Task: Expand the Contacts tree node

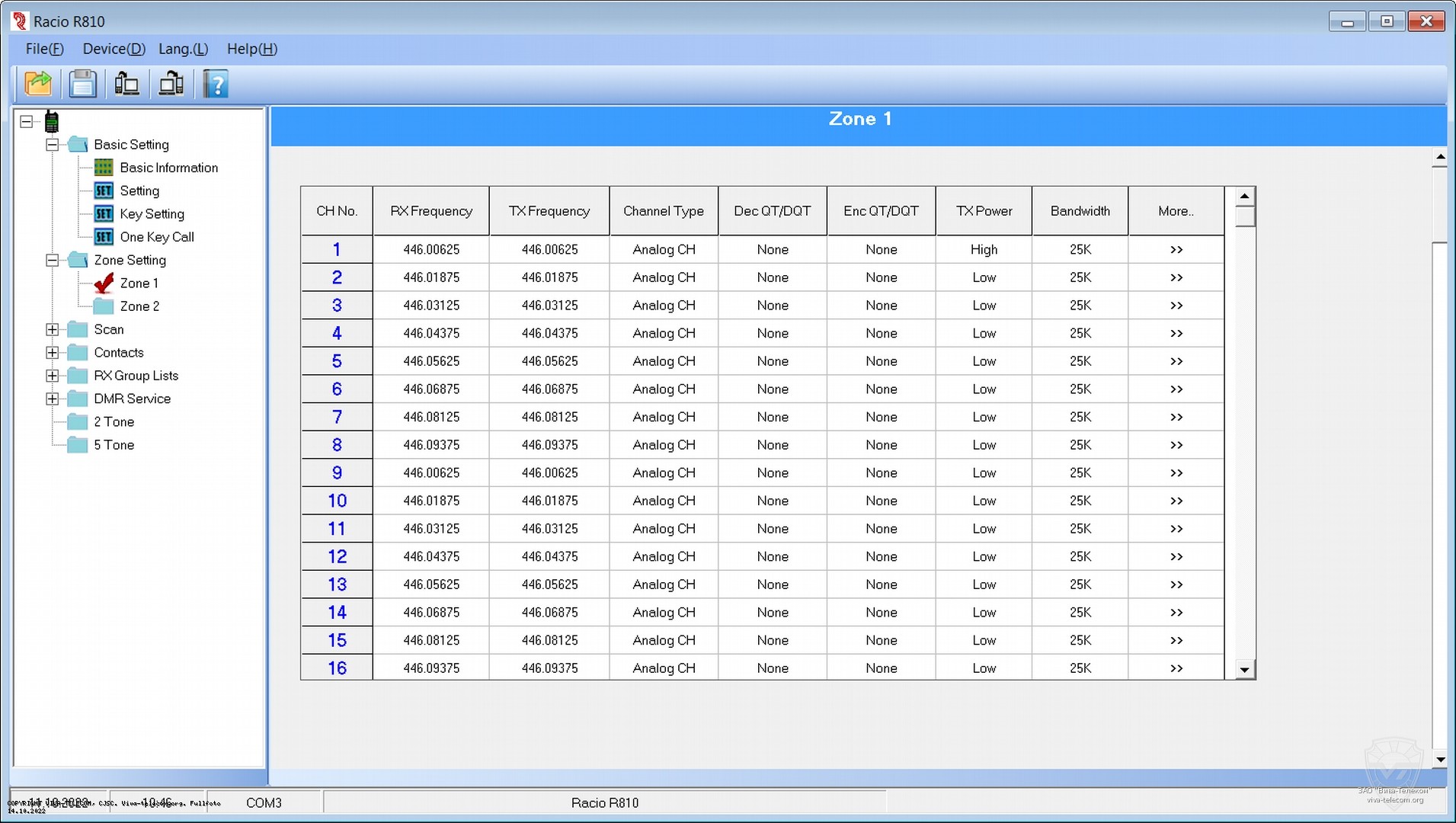Action: pos(52,353)
